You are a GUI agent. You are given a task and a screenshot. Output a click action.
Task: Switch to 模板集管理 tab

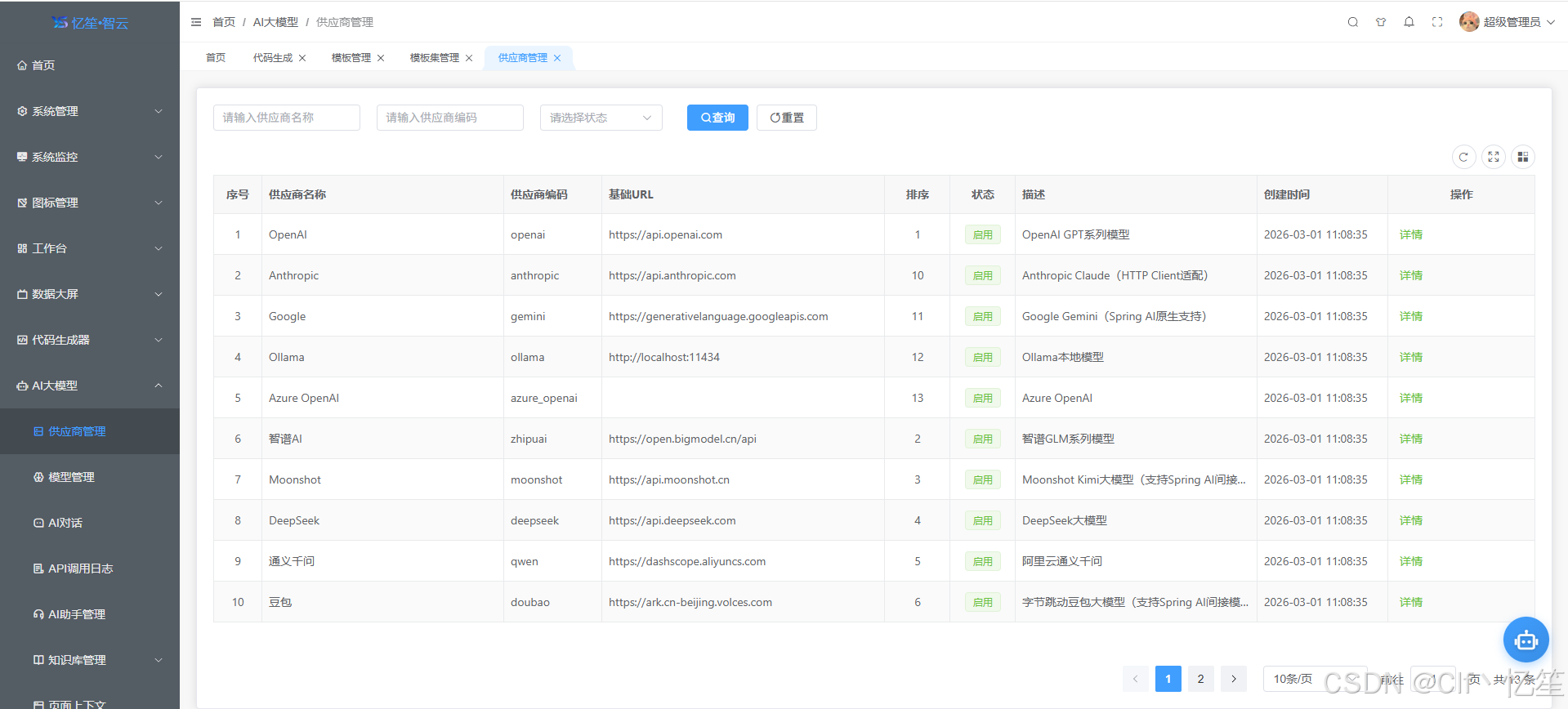(x=435, y=58)
